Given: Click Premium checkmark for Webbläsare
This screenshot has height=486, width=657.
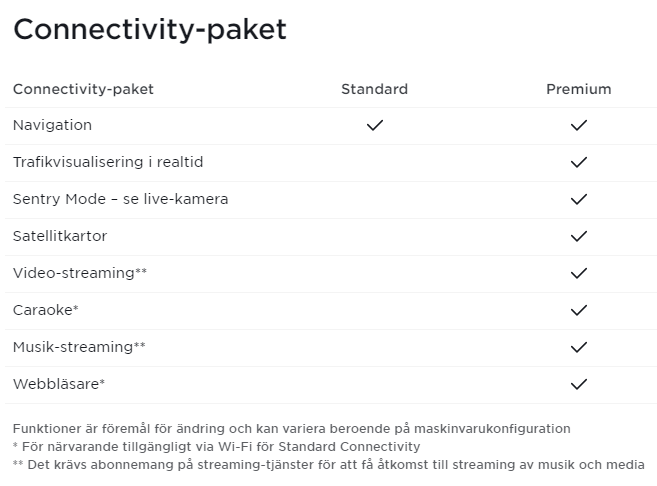Looking at the screenshot, I should pos(578,384).
